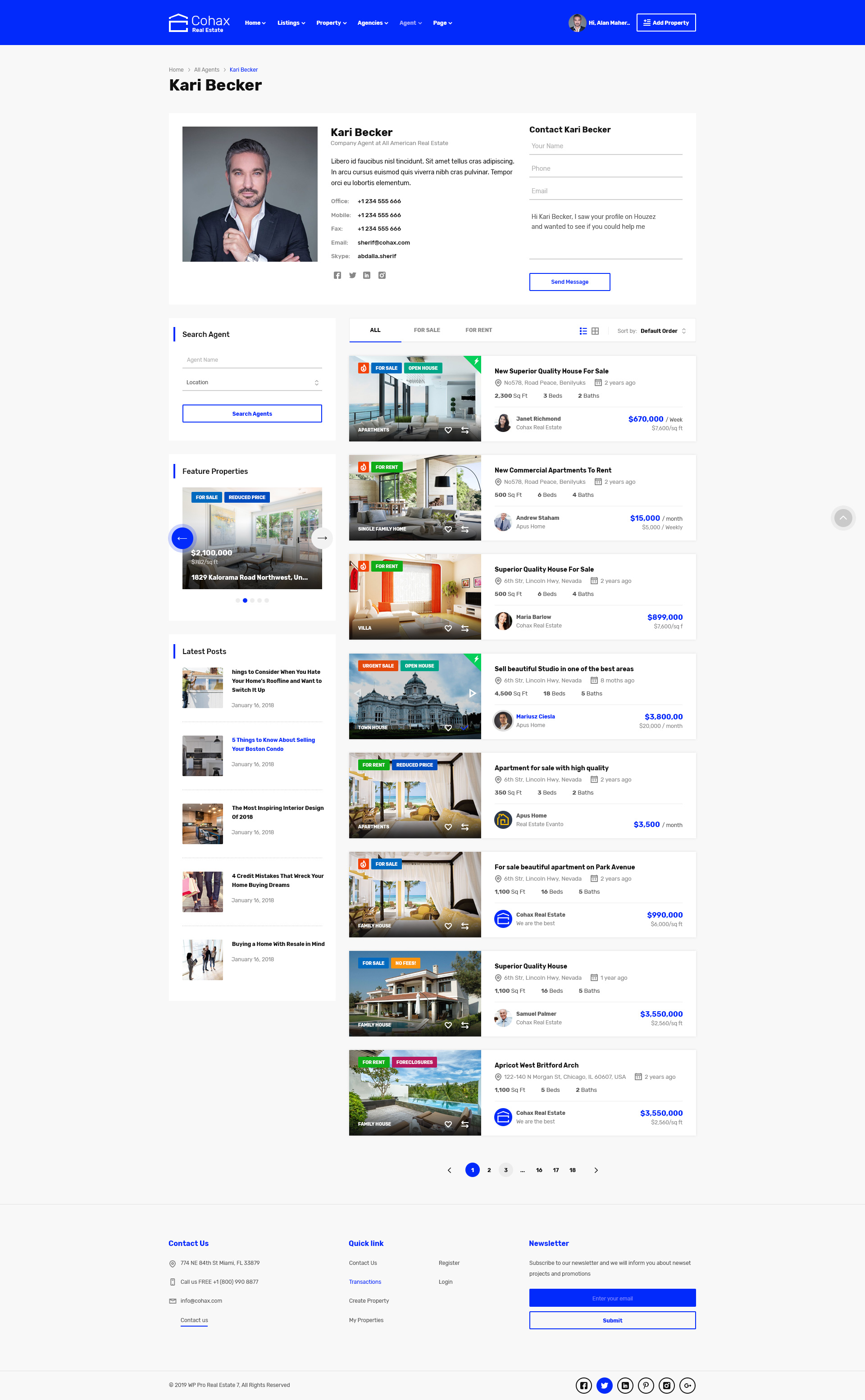The image size is (865, 1400).
Task: Click the Add Property button
Action: (666, 23)
